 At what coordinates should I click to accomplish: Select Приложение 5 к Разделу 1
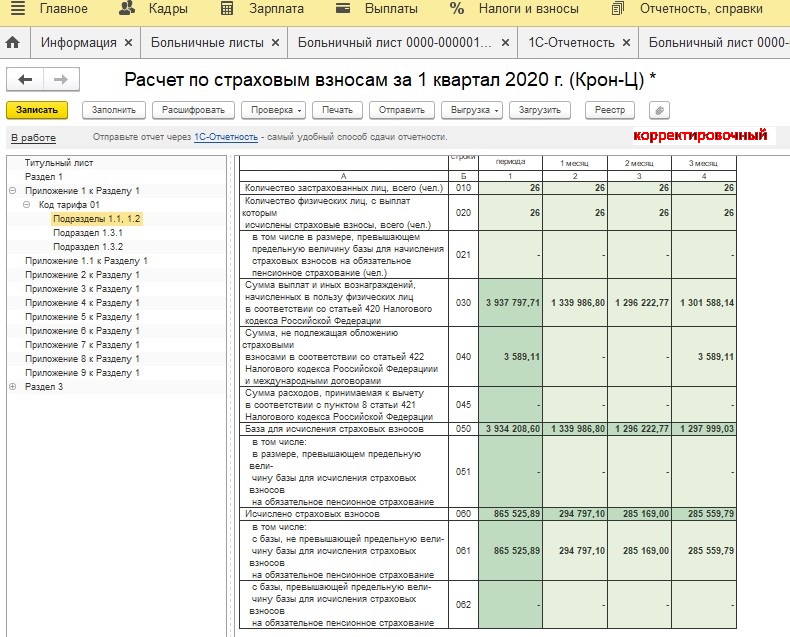[x=82, y=317]
